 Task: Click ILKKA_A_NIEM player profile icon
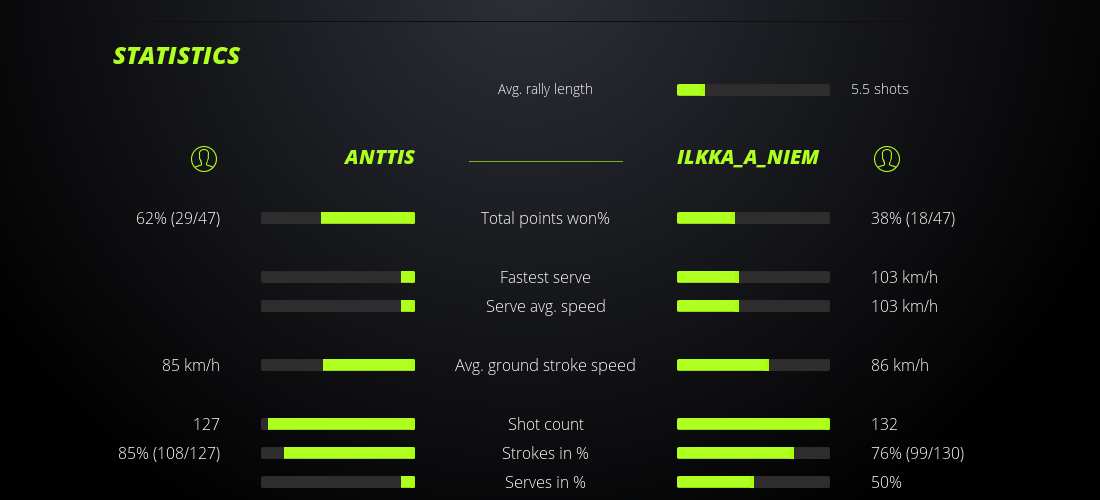[x=886, y=158]
